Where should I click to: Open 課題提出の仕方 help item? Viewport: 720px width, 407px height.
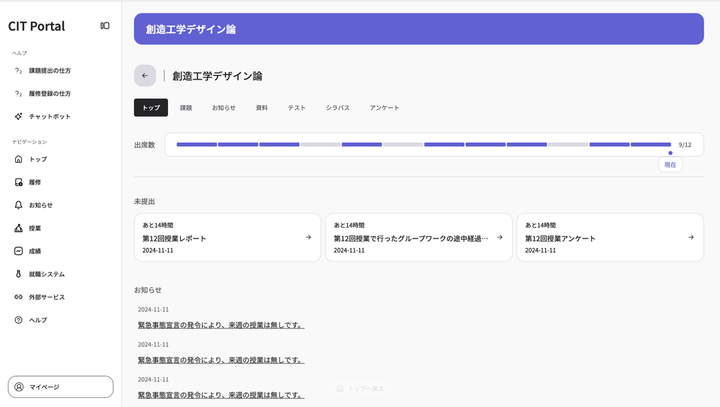[49, 71]
